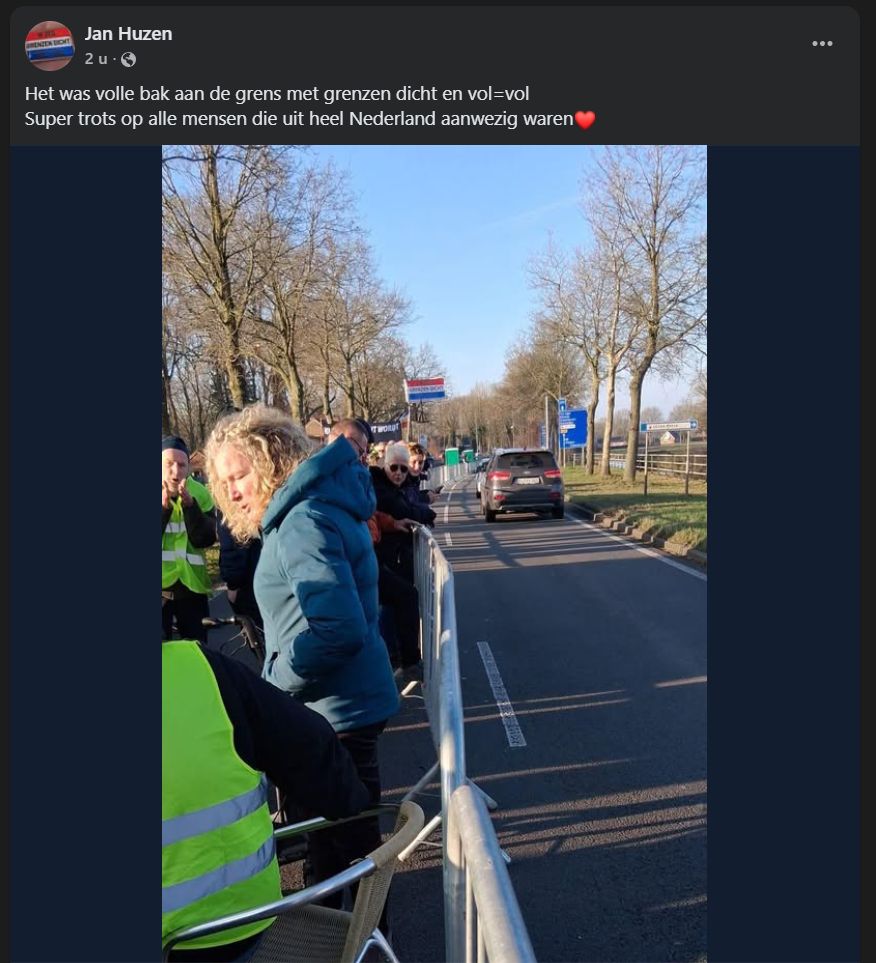Open the Jan Huzen profile name link

128,34
